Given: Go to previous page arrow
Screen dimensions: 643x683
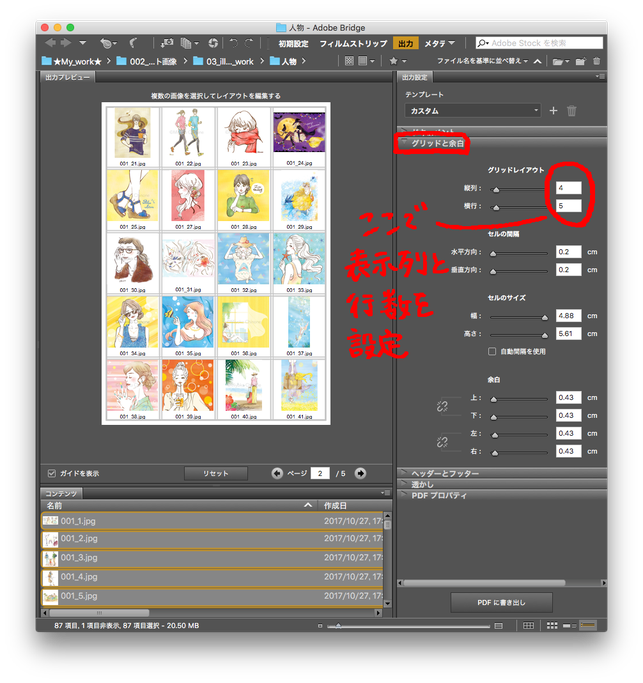Looking at the screenshot, I should (277, 473).
